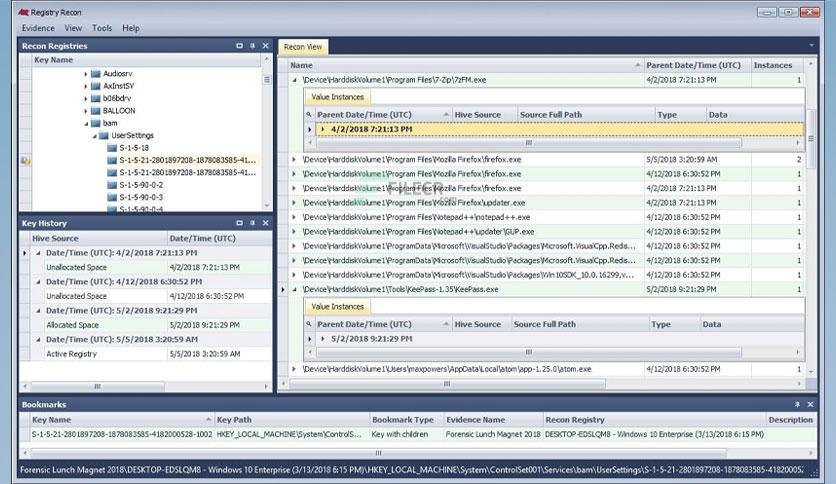This screenshot has width=836, height=484.
Task: Collapse the UserSettings tree node
Action: tap(94, 135)
